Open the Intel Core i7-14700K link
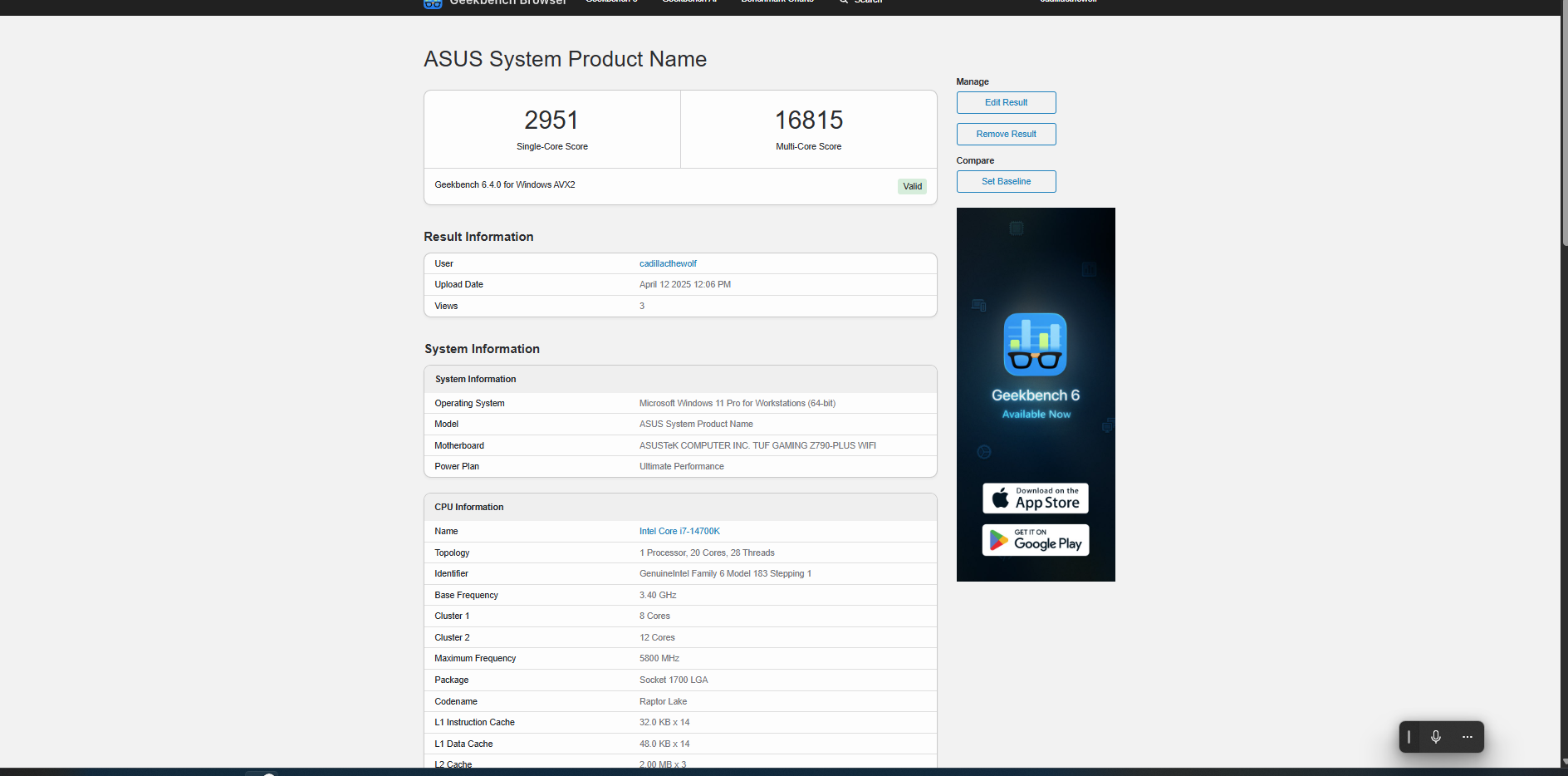This screenshot has width=1568, height=776. (679, 531)
